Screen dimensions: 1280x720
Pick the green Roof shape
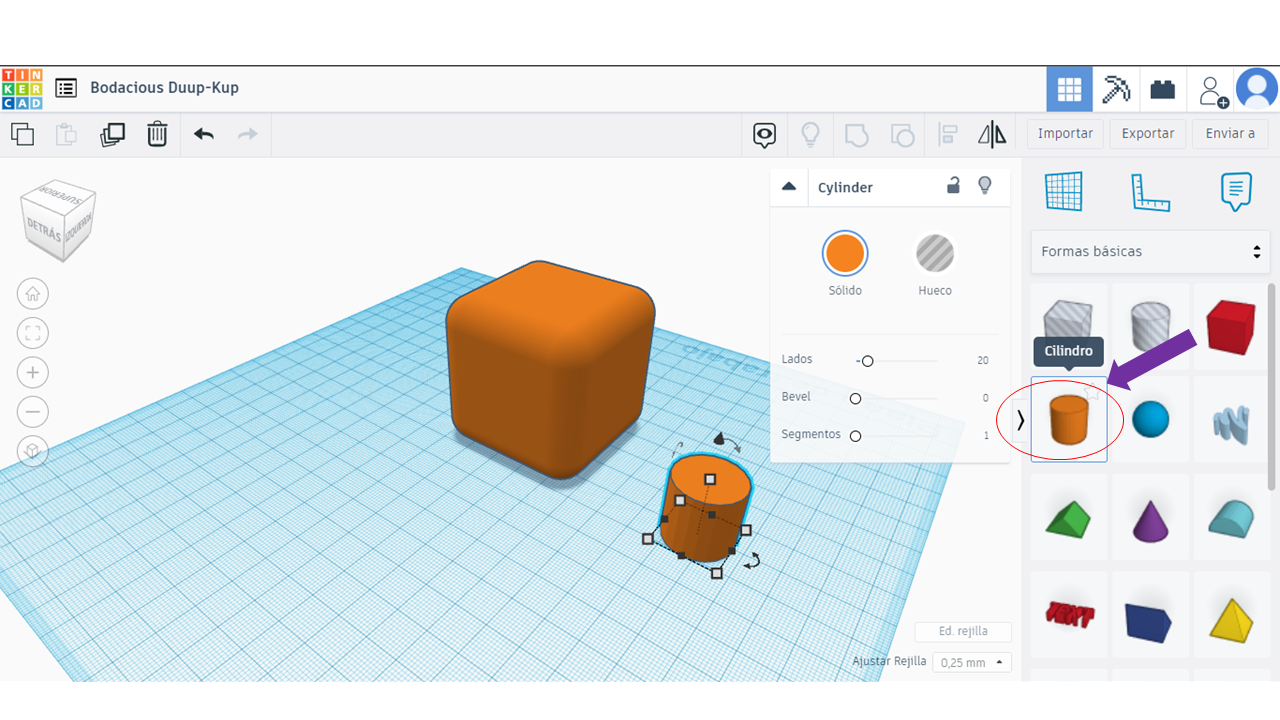[1069, 518]
